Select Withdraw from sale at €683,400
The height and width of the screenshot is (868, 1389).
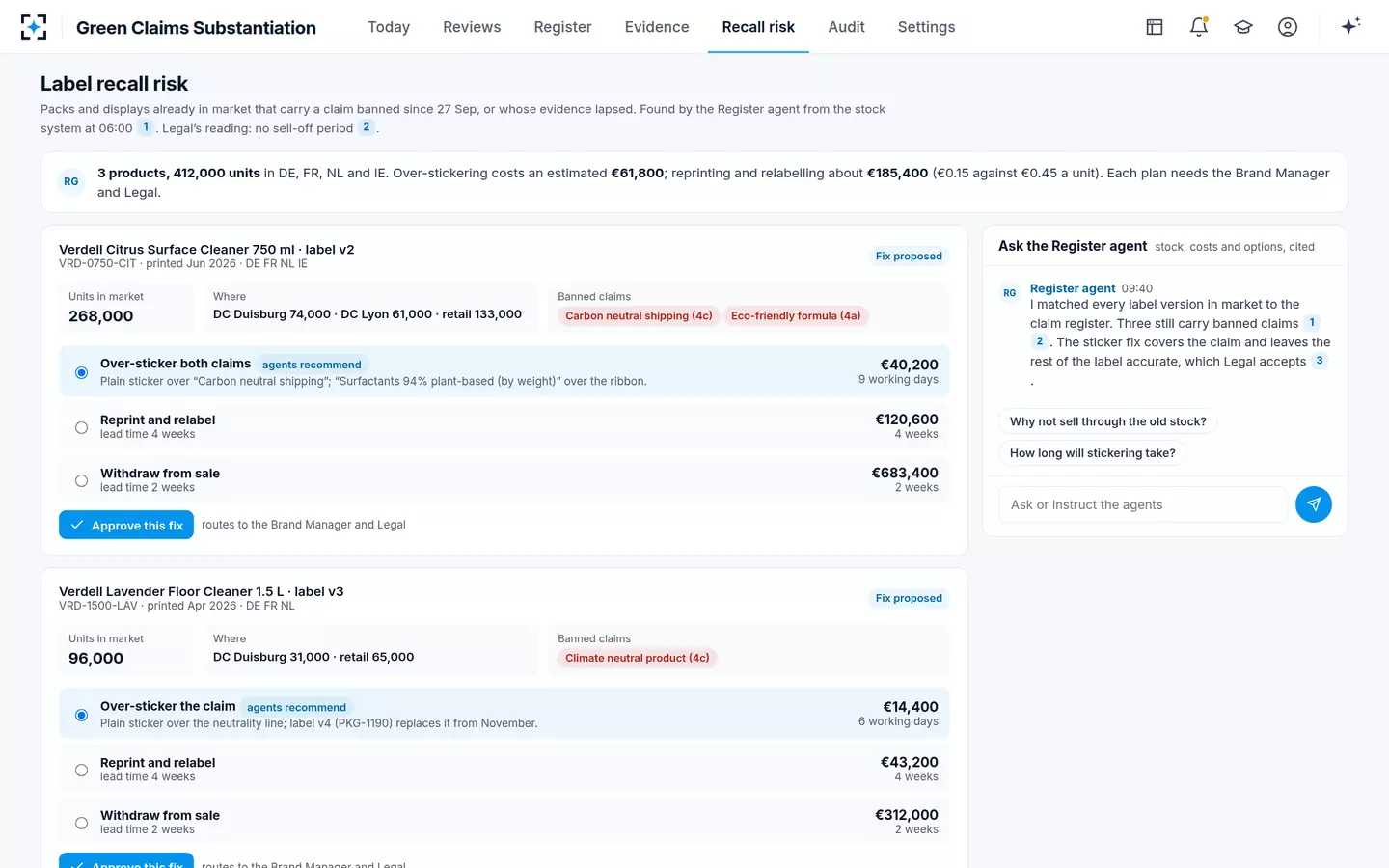[x=504, y=479]
